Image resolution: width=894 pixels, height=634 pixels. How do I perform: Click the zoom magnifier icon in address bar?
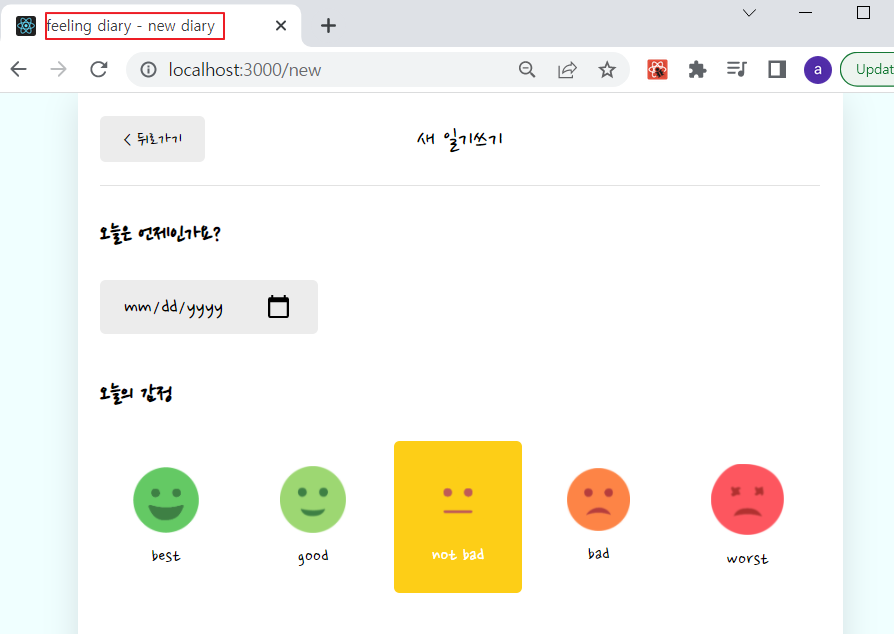click(527, 70)
